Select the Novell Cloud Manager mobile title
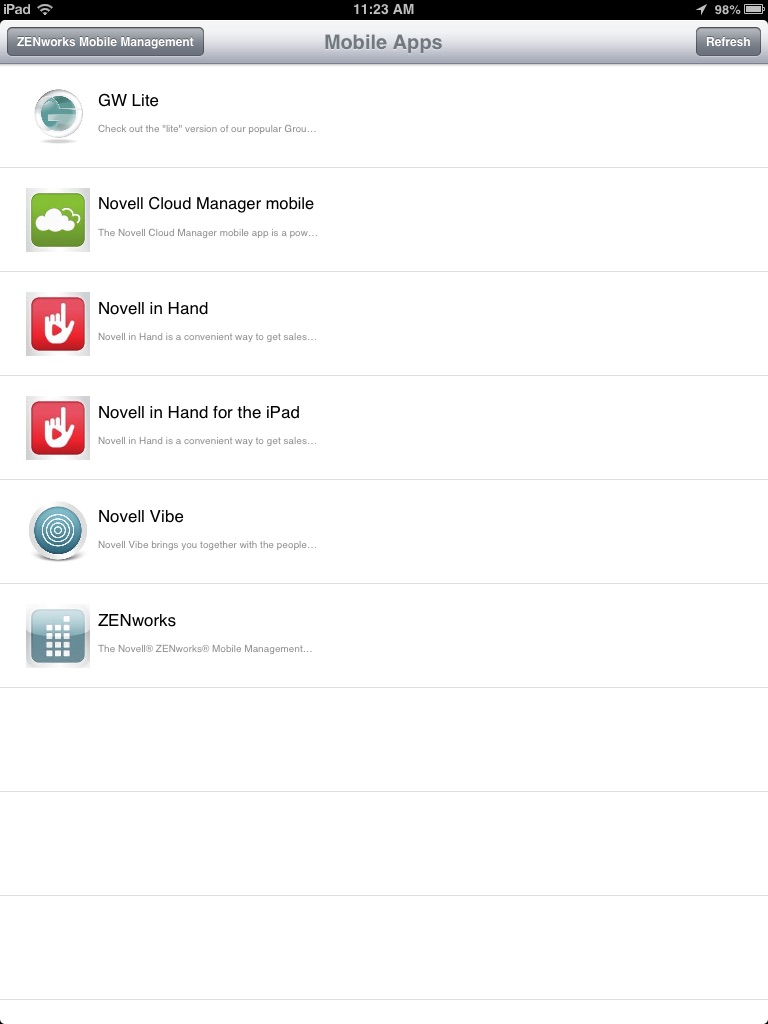Screen dimensions: 768x1024 pyautogui.click(x=206, y=203)
